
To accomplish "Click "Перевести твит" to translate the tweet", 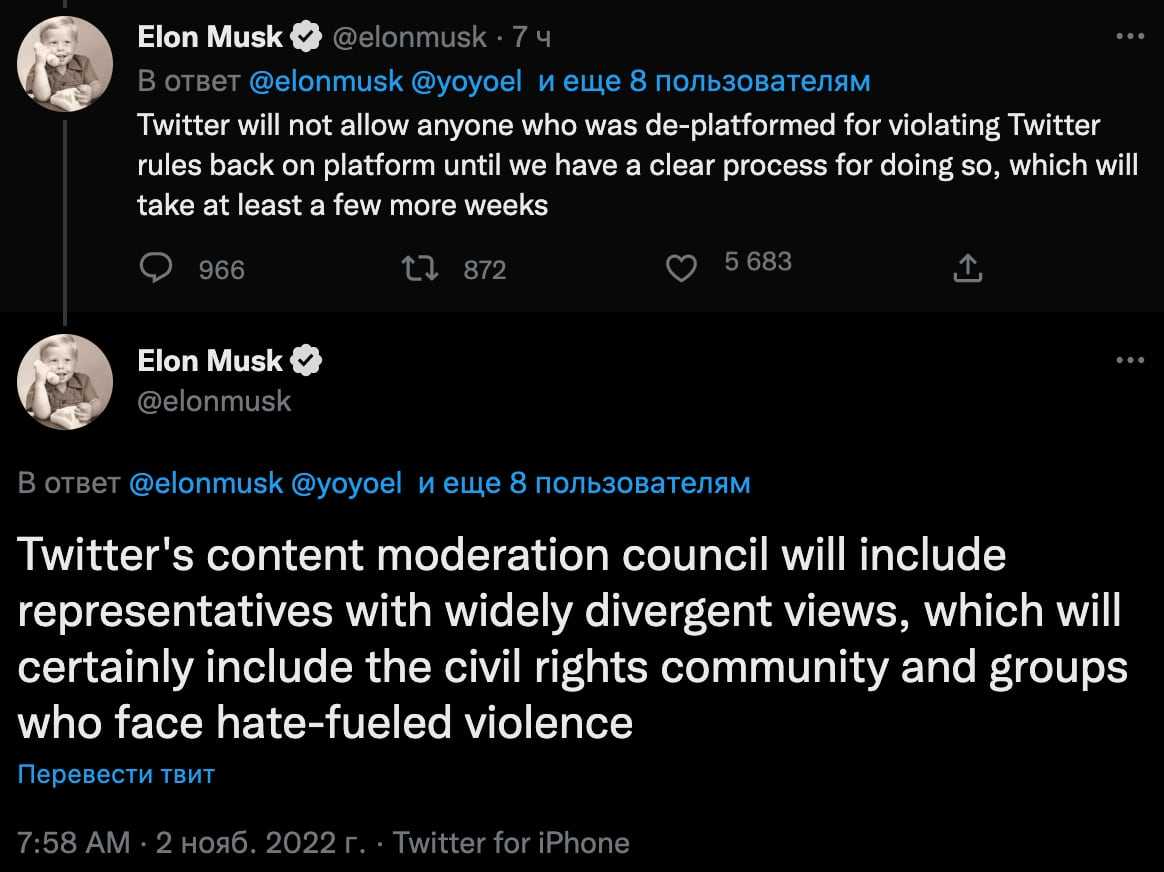I will tap(116, 774).
